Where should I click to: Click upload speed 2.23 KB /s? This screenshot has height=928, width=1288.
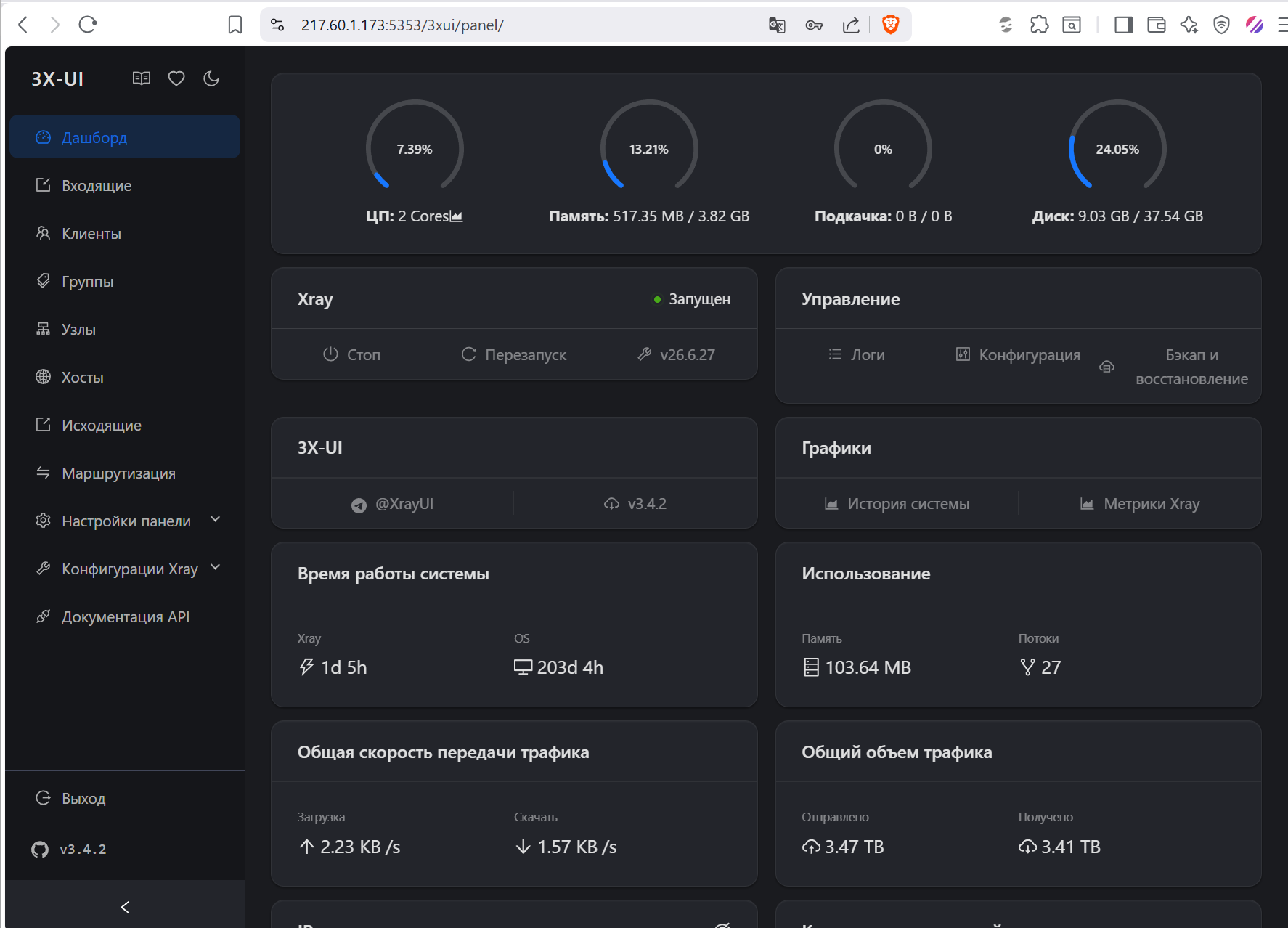pyautogui.click(x=349, y=847)
